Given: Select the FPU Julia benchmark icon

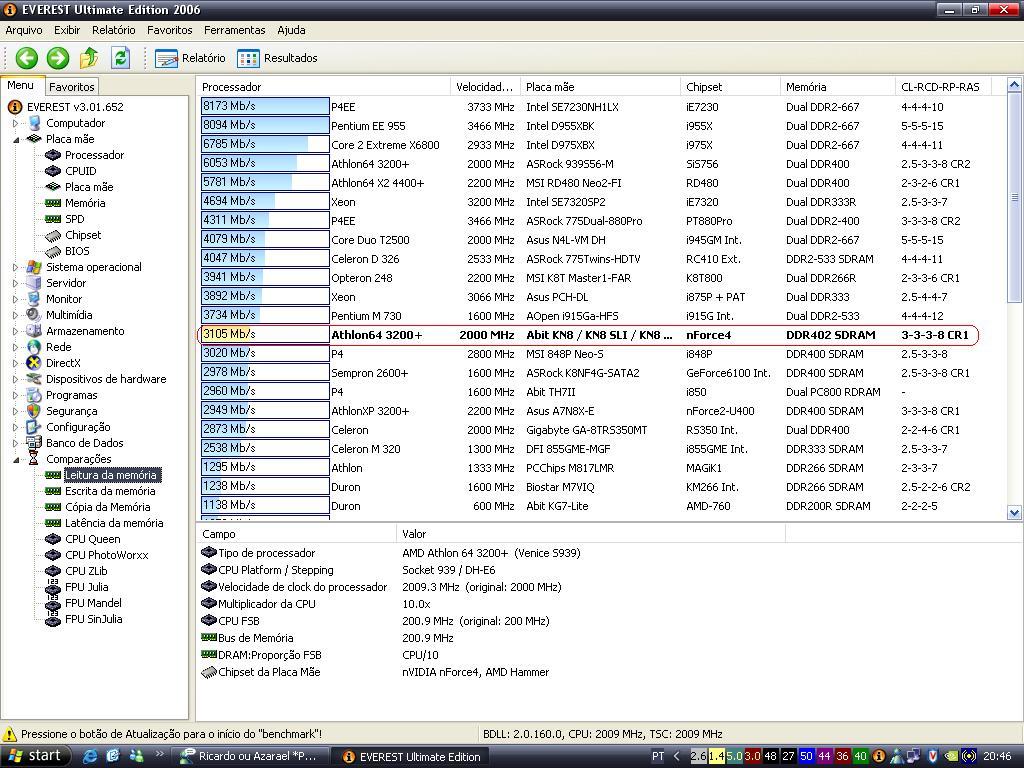Looking at the screenshot, I should [x=53, y=587].
